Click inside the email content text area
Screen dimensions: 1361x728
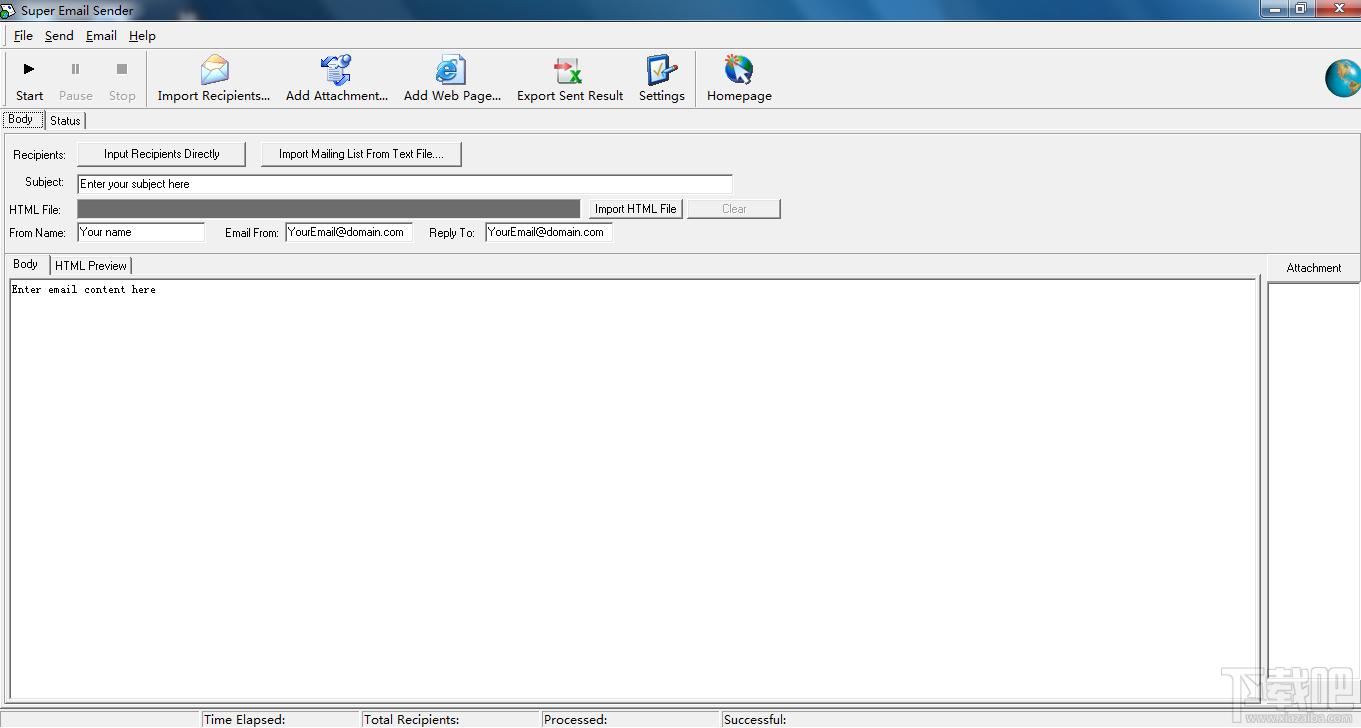pyautogui.click(x=633, y=489)
